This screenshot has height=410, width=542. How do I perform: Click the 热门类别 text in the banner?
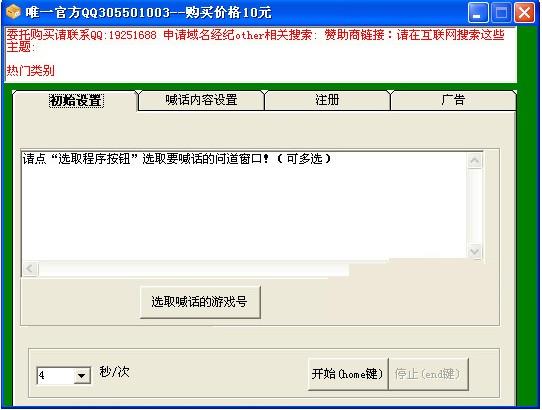[x=30, y=71]
